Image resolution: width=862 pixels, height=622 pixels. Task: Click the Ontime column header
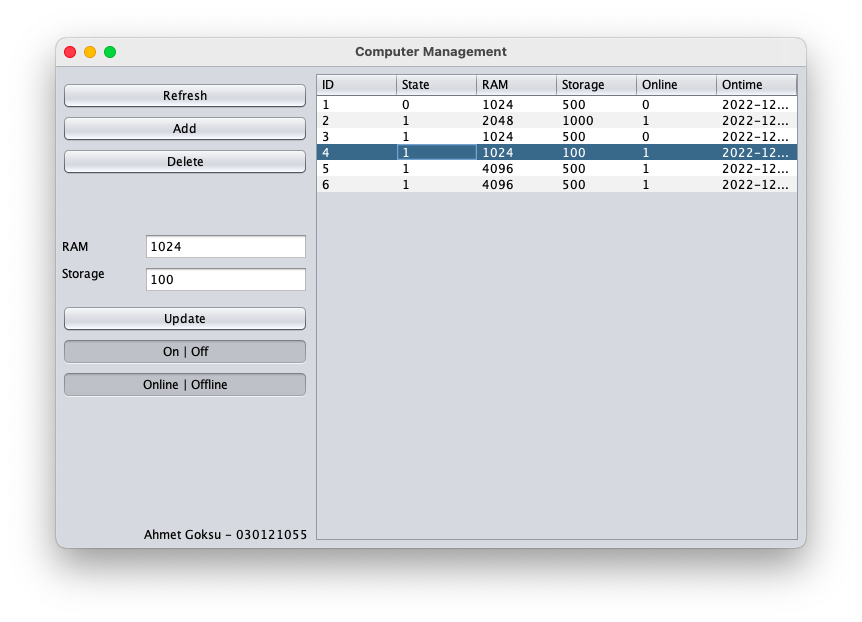point(755,84)
